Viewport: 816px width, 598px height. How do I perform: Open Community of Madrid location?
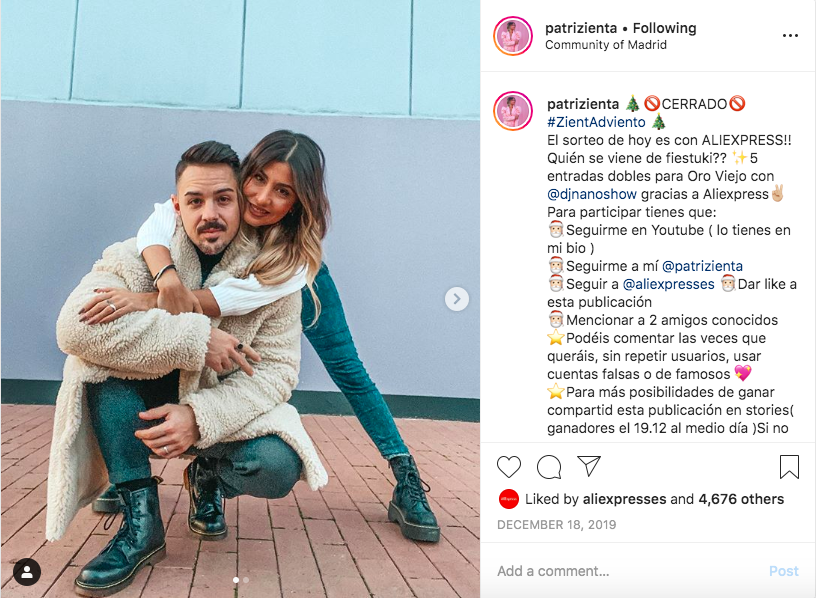(606, 45)
